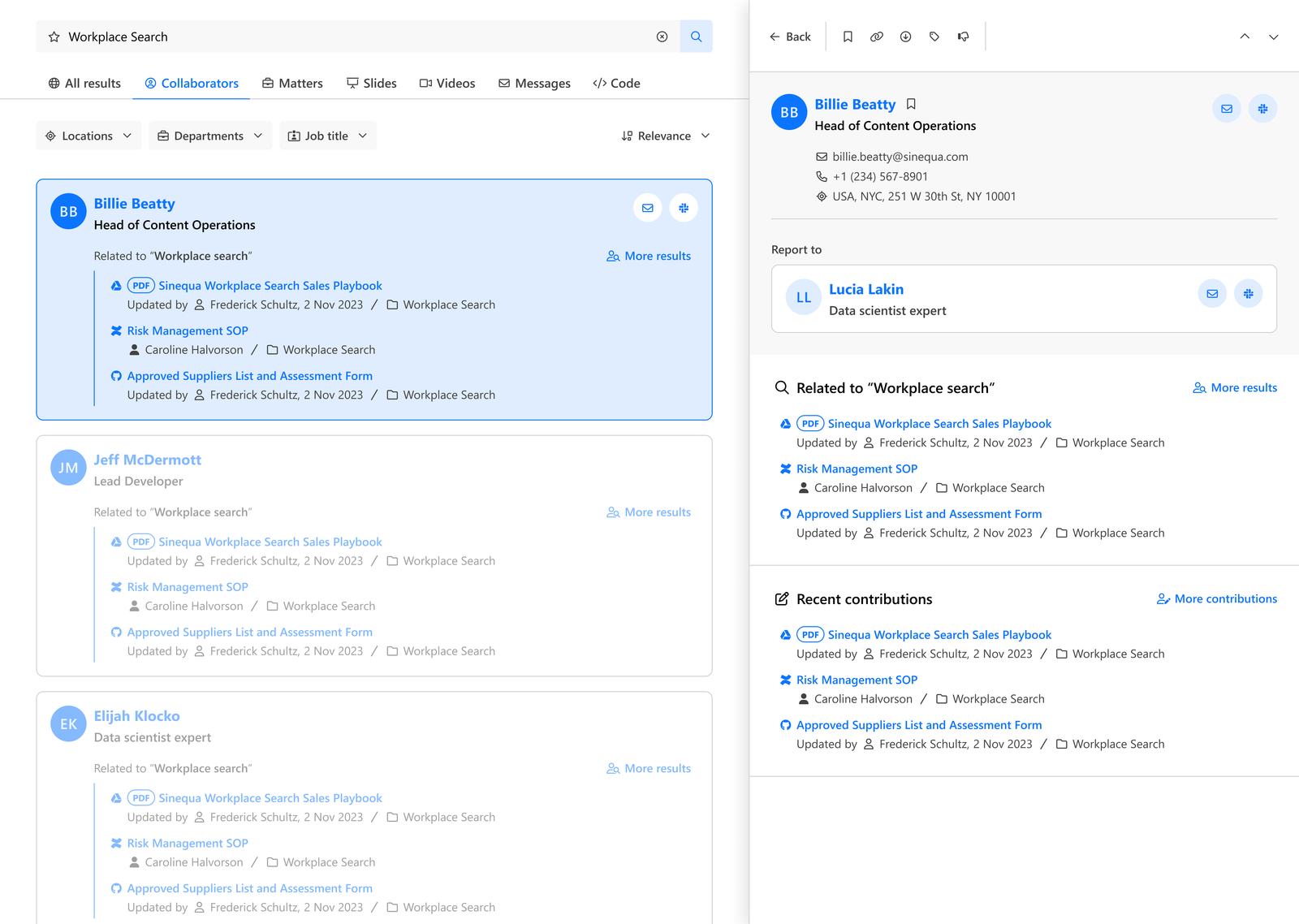Clear the Workplace Search query
The width and height of the screenshot is (1299, 924).
point(662,37)
